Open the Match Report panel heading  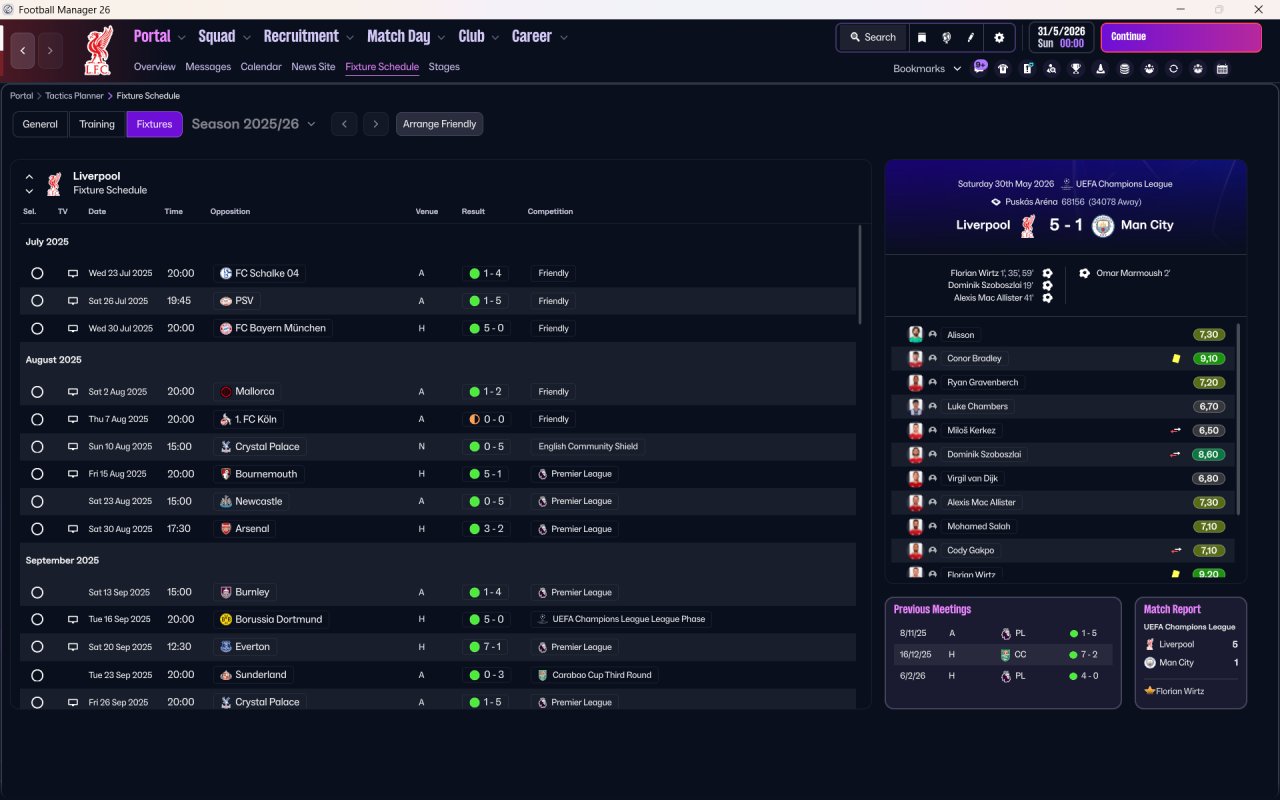pos(1172,609)
